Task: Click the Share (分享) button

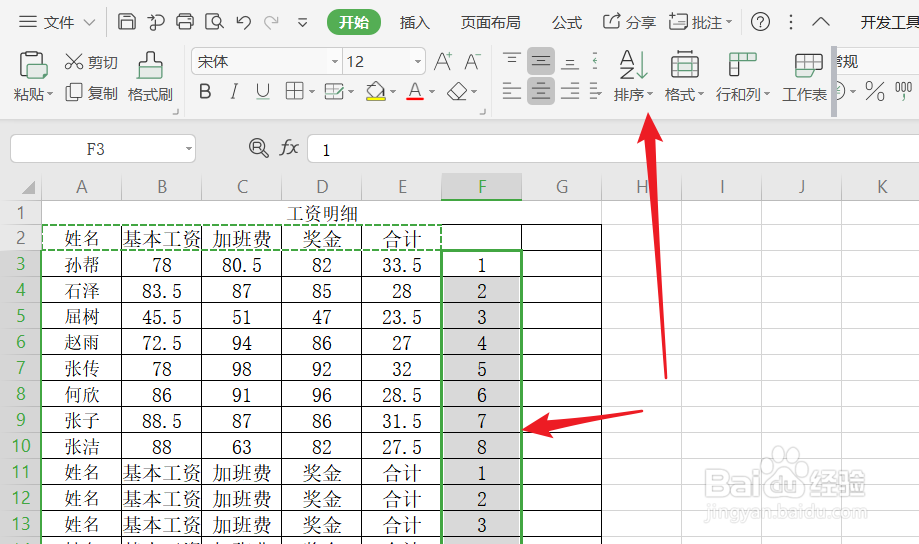Action: click(x=629, y=22)
